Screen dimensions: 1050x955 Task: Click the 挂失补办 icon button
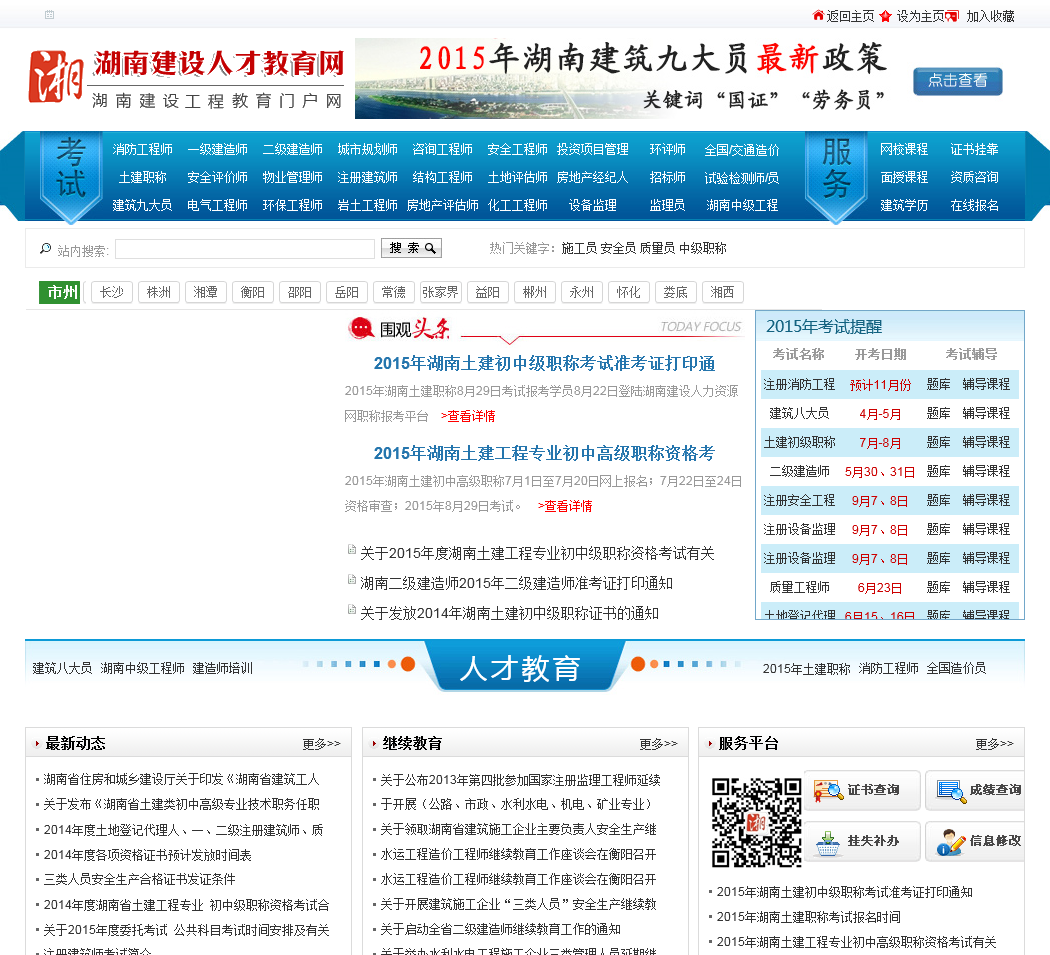coord(862,841)
